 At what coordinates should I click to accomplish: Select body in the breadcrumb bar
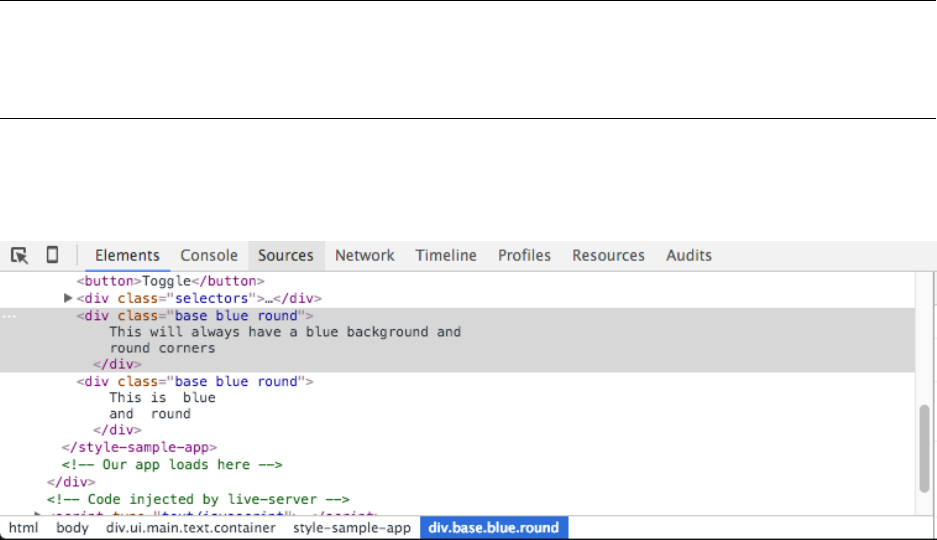[x=72, y=528]
